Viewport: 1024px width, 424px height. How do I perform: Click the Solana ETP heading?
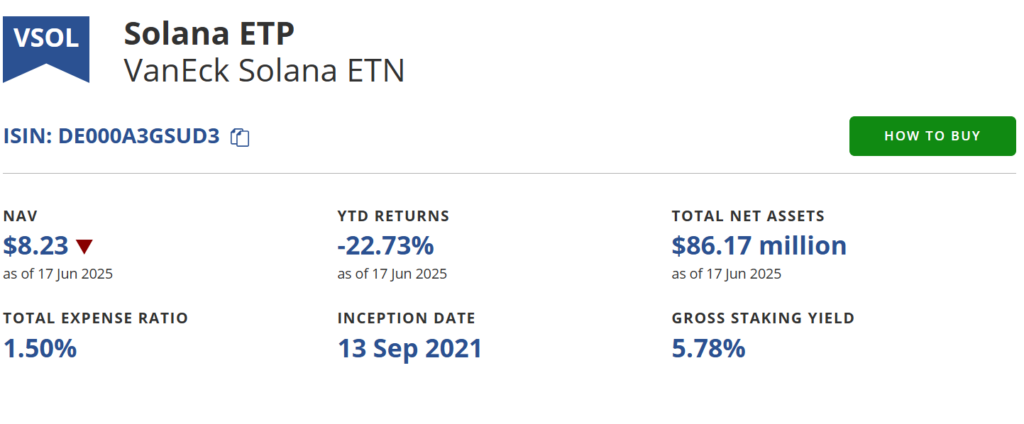point(209,34)
